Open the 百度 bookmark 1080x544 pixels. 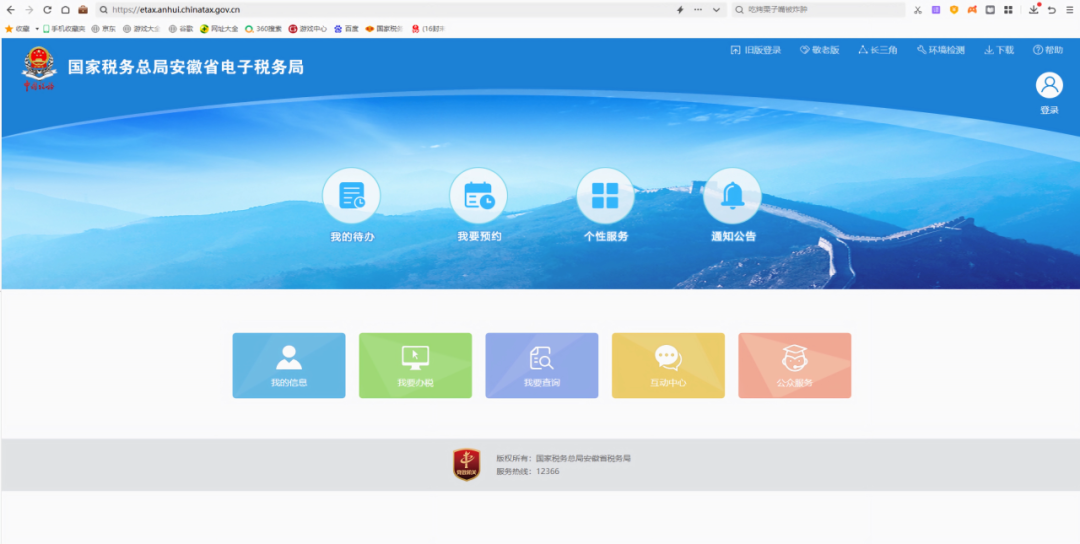coord(346,29)
